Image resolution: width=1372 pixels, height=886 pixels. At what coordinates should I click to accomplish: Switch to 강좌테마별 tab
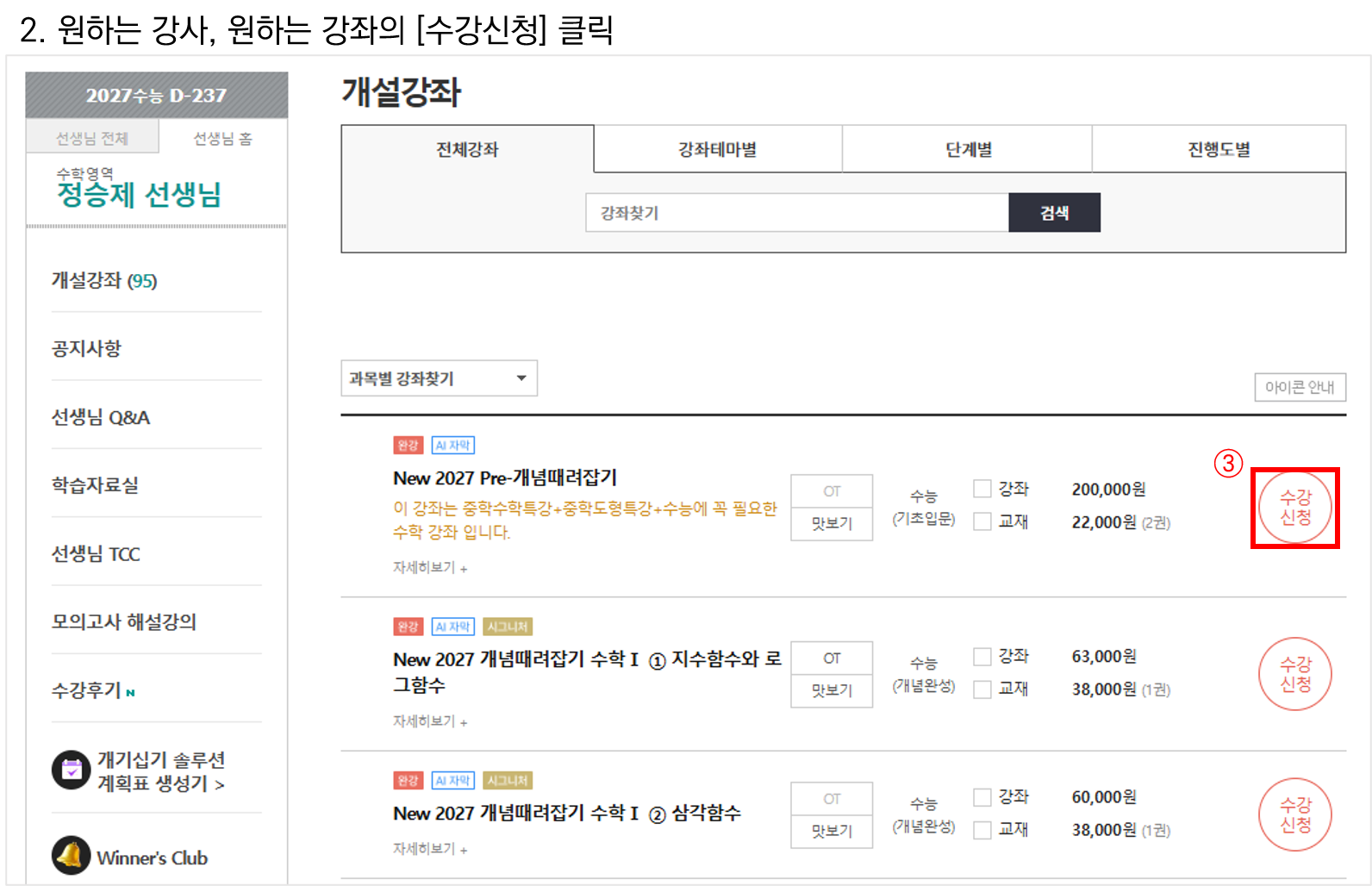click(x=717, y=150)
